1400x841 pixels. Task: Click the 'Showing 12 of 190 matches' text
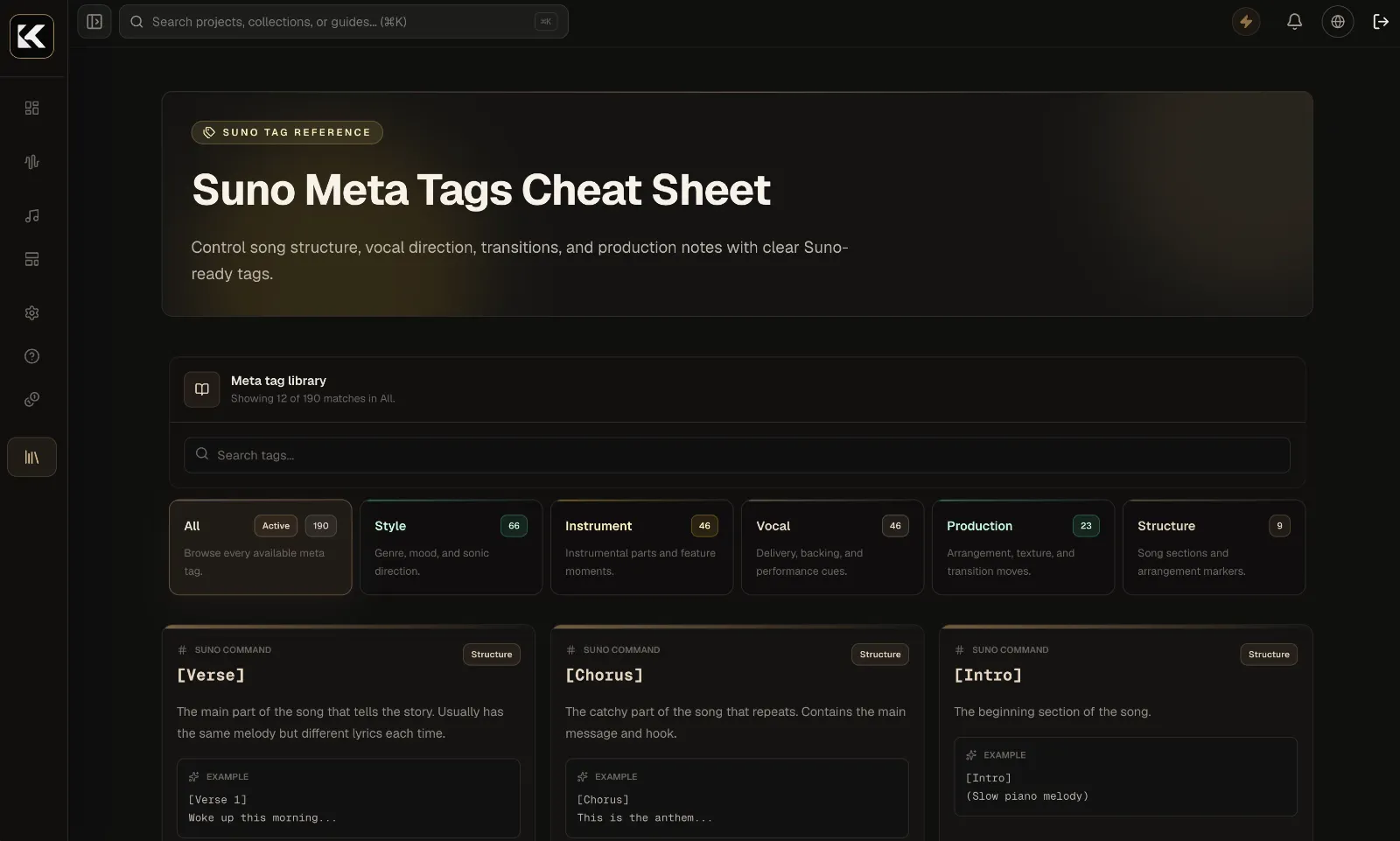click(x=313, y=399)
